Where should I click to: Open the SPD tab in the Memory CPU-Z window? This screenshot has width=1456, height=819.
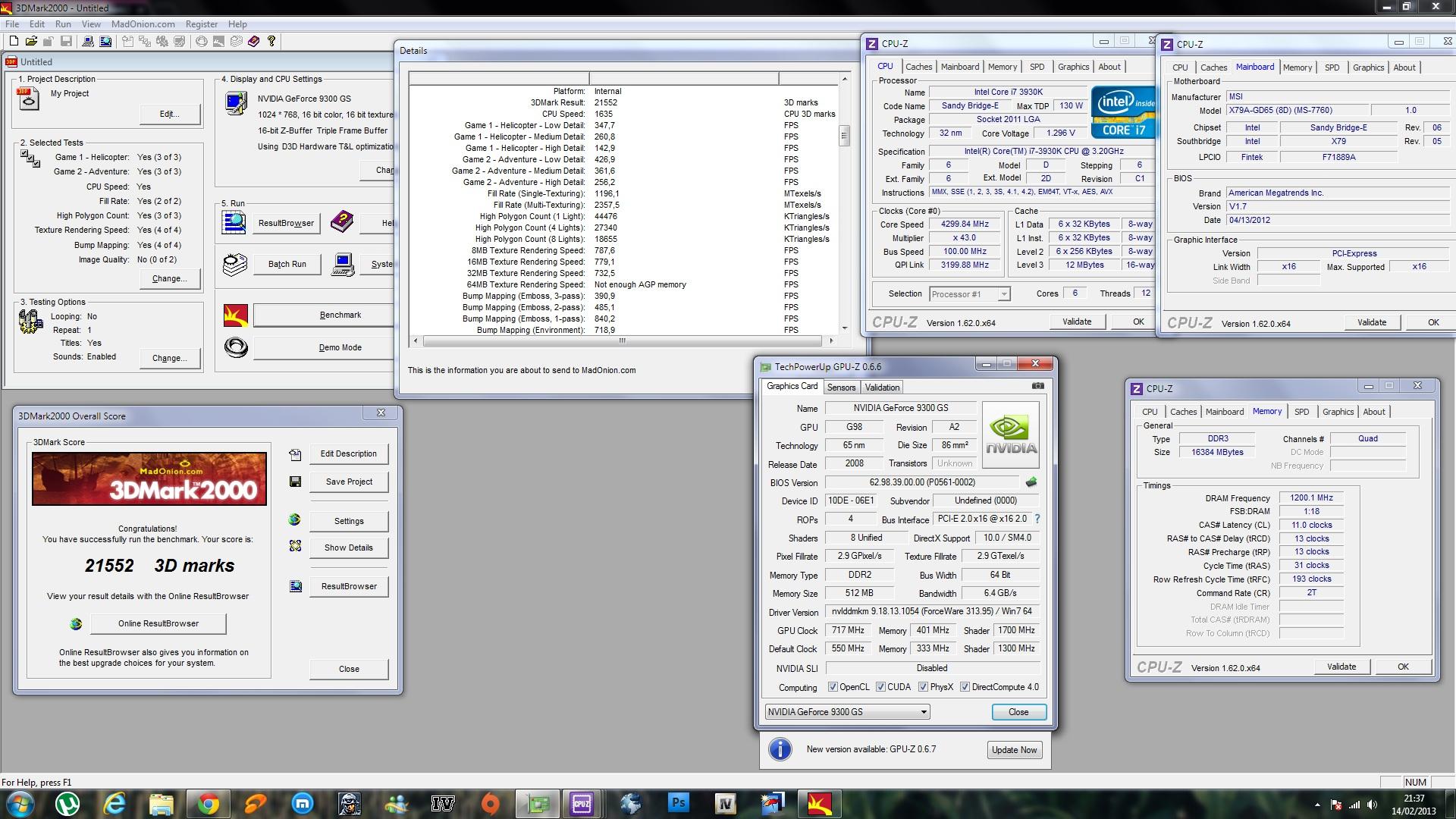point(1301,412)
